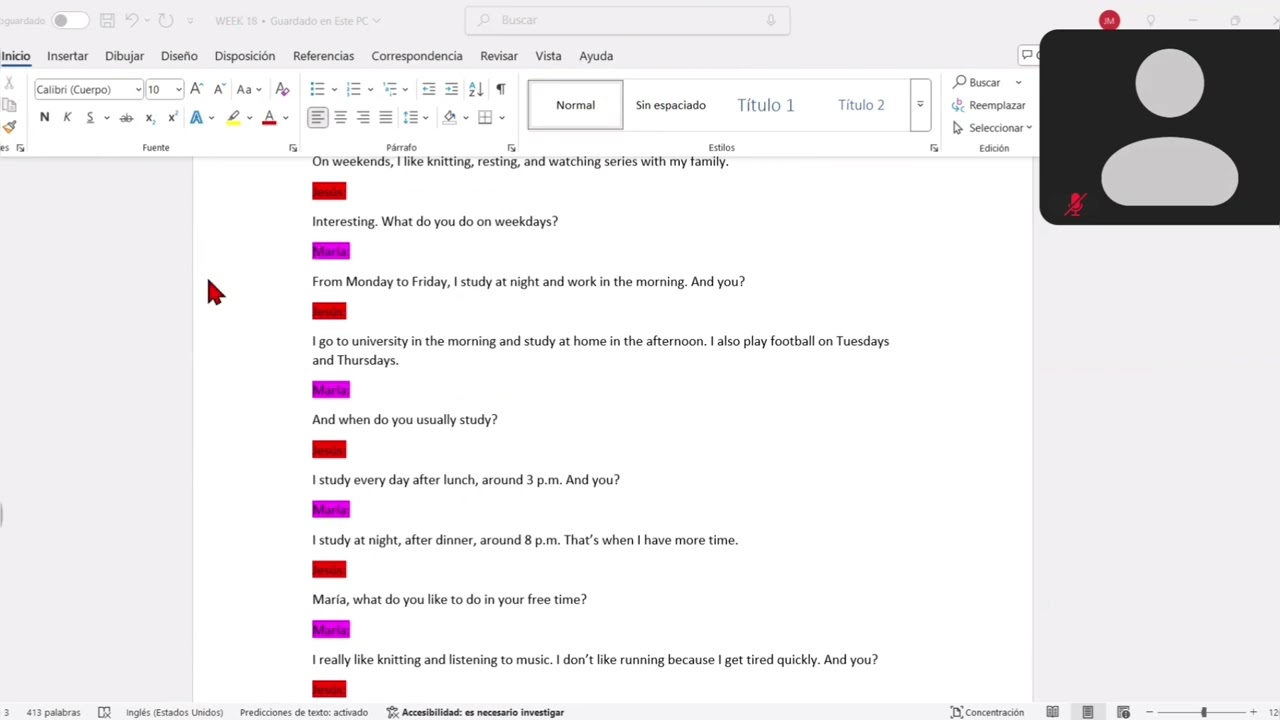Align text left

pos(317,117)
